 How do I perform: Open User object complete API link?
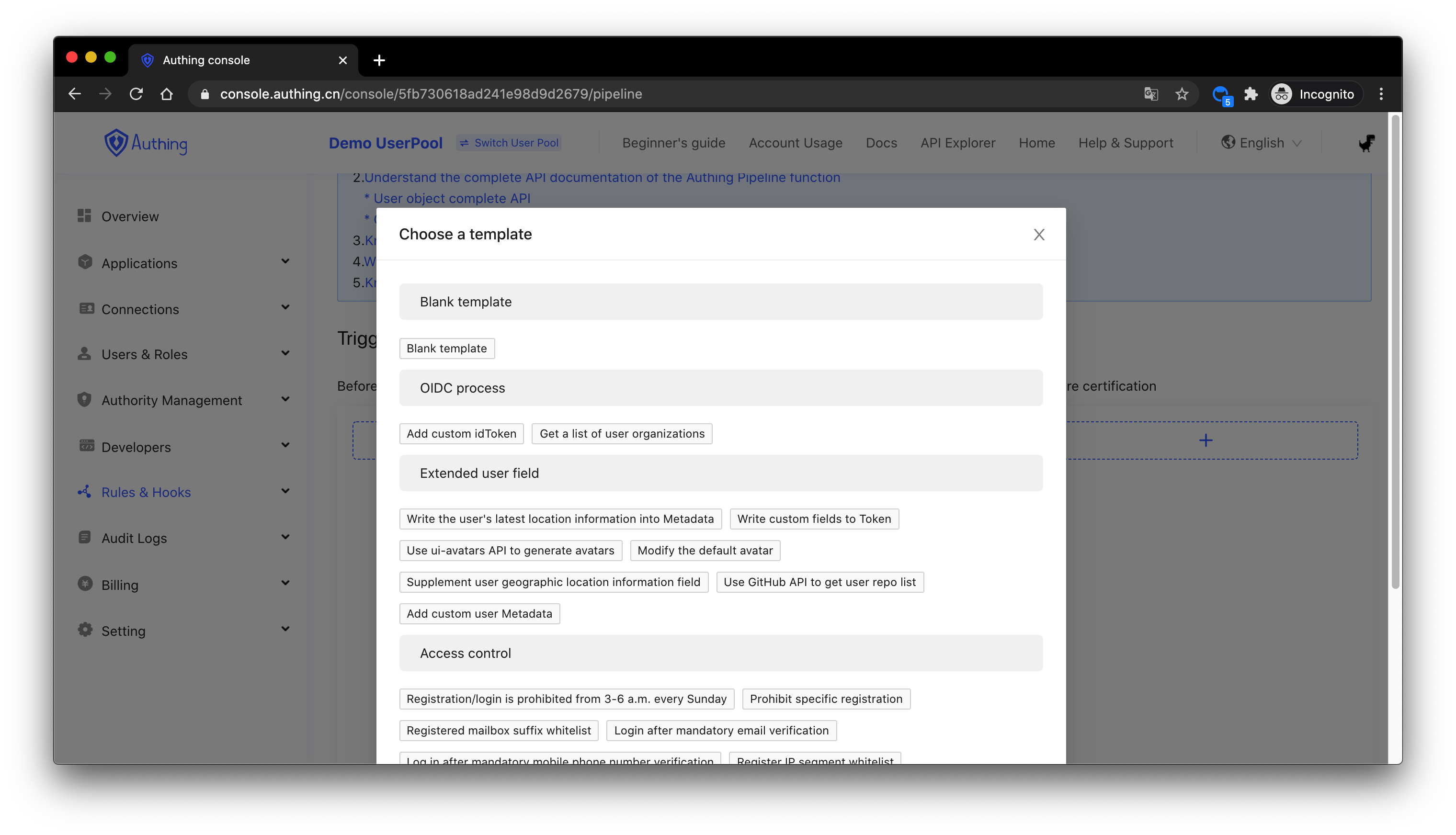(452, 198)
